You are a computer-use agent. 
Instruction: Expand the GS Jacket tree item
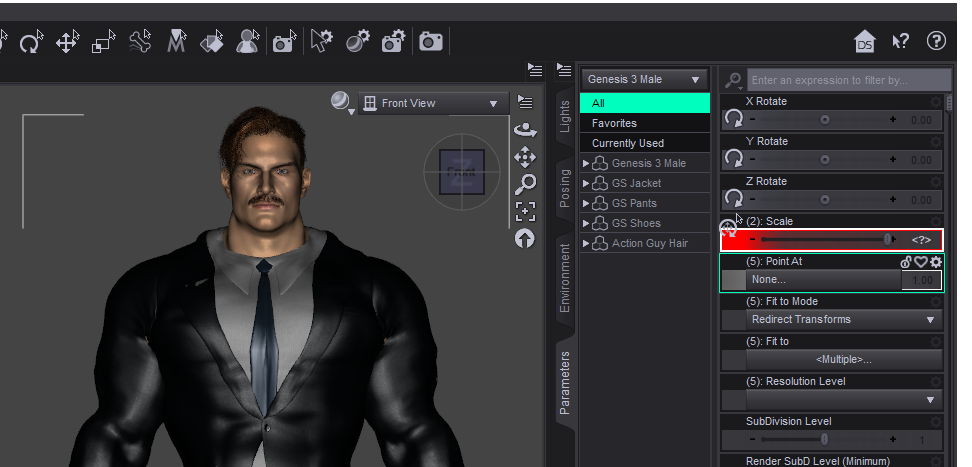586,183
